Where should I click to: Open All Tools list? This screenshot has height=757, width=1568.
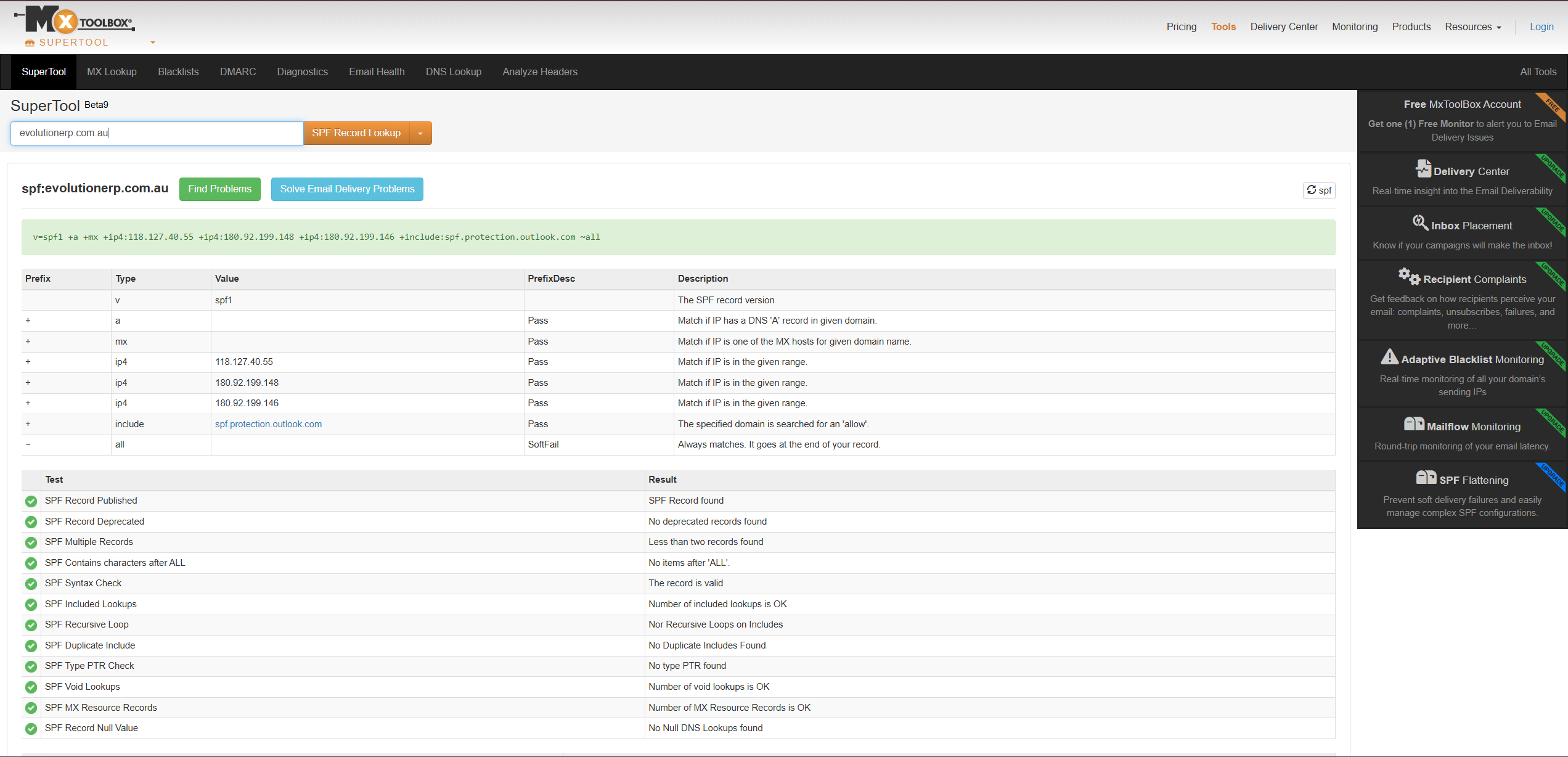pyautogui.click(x=1538, y=72)
